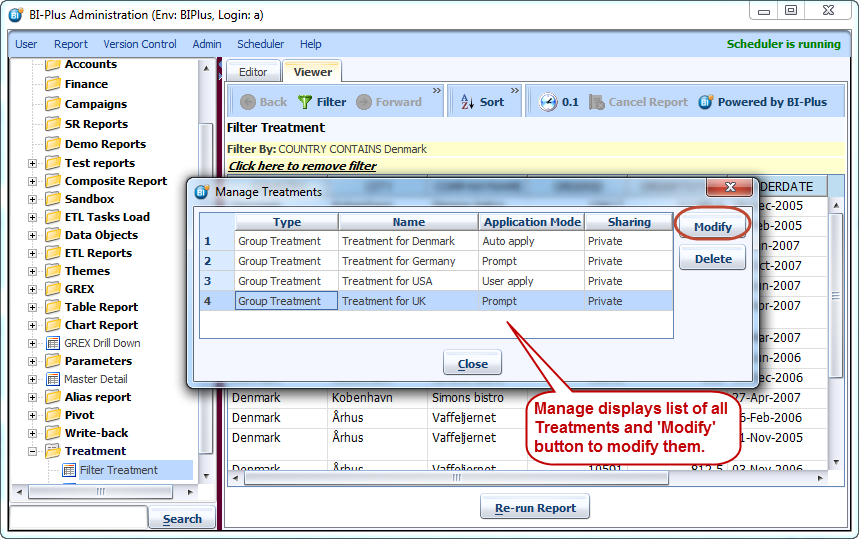The width and height of the screenshot is (859, 539).
Task: Click the 0.1 timer clock icon
Action: click(548, 102)
